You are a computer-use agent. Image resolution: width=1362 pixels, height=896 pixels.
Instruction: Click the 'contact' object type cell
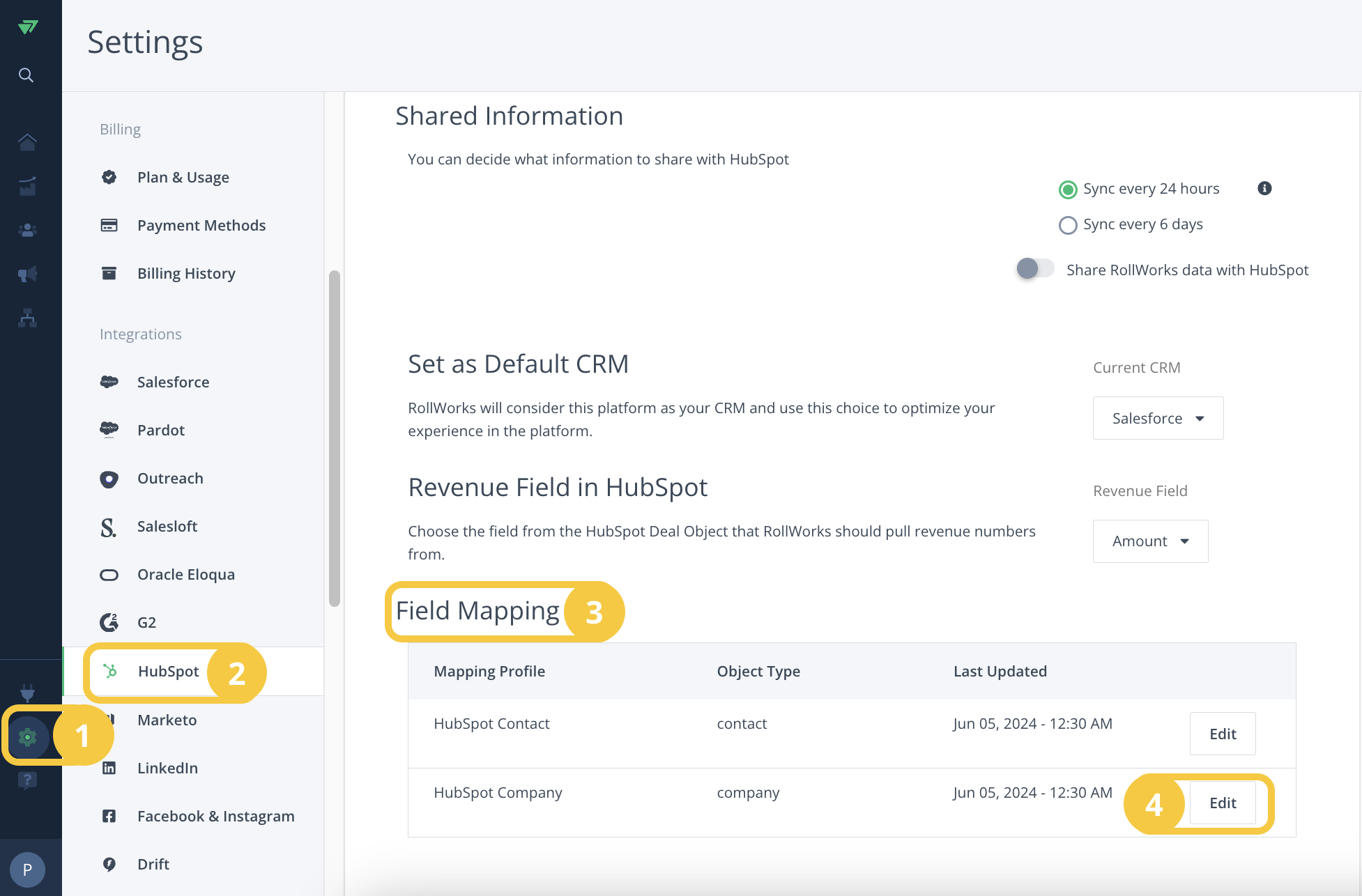click(x=742, y=724)
